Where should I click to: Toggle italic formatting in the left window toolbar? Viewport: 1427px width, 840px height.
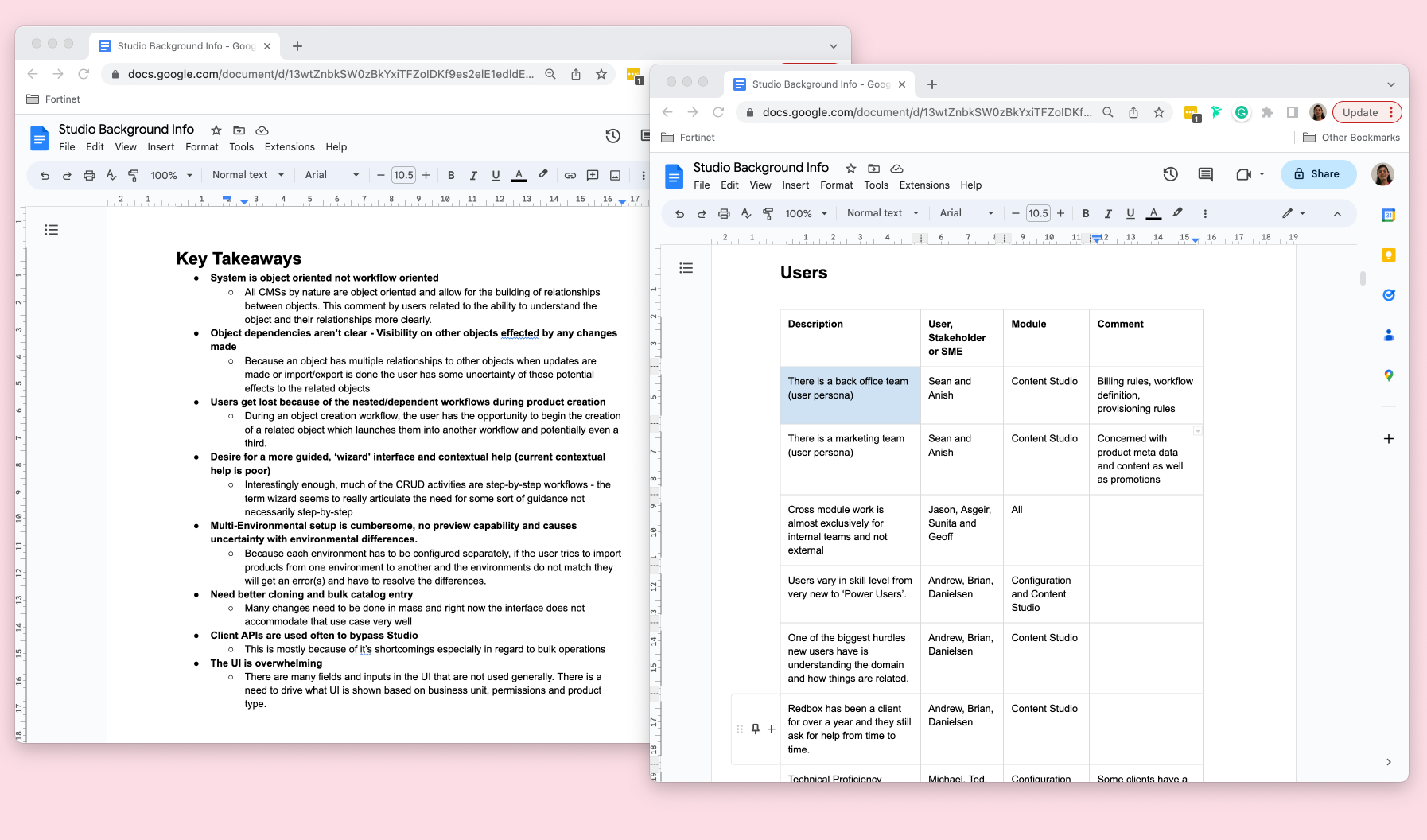(x=473, y=175)
